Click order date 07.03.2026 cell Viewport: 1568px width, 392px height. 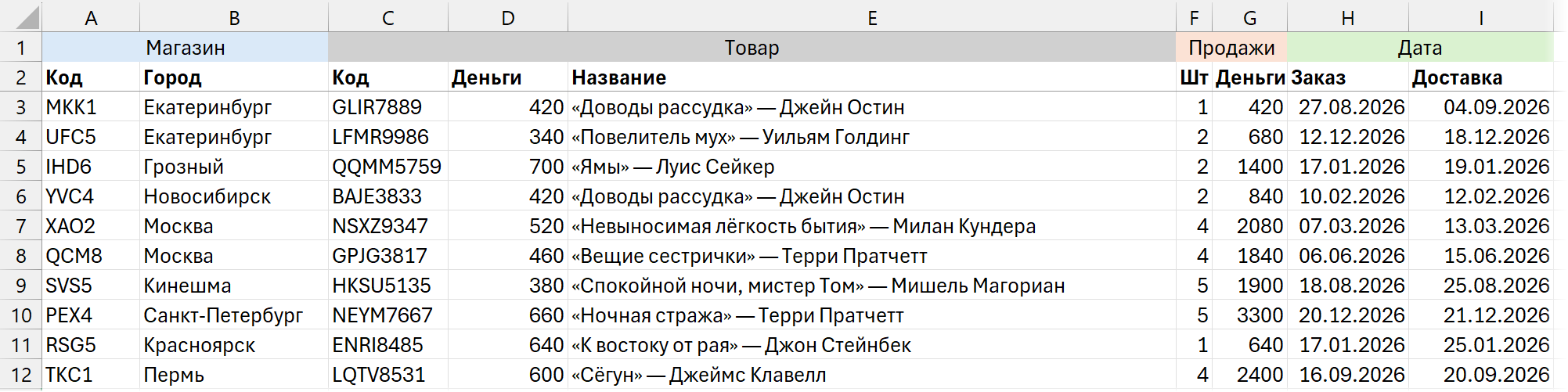(1347, 226)
